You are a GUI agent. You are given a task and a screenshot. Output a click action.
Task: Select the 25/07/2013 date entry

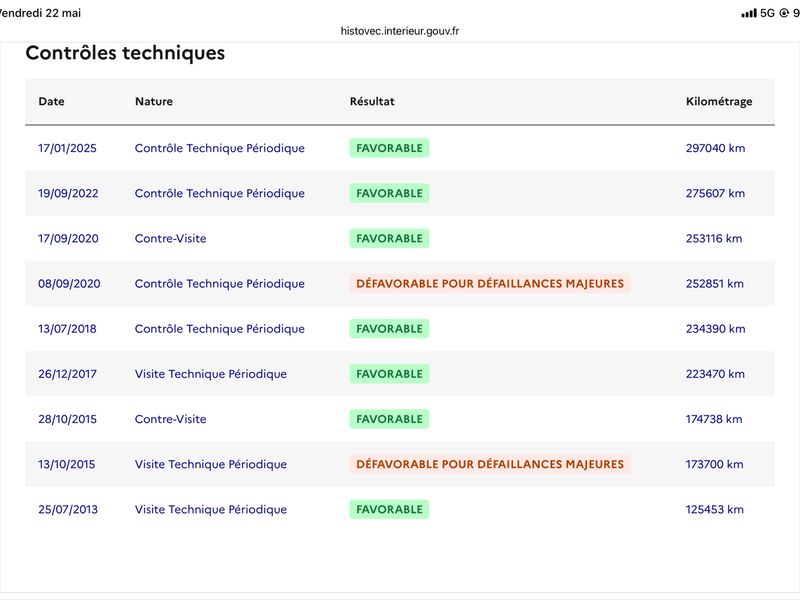click(x=68, y=509)
